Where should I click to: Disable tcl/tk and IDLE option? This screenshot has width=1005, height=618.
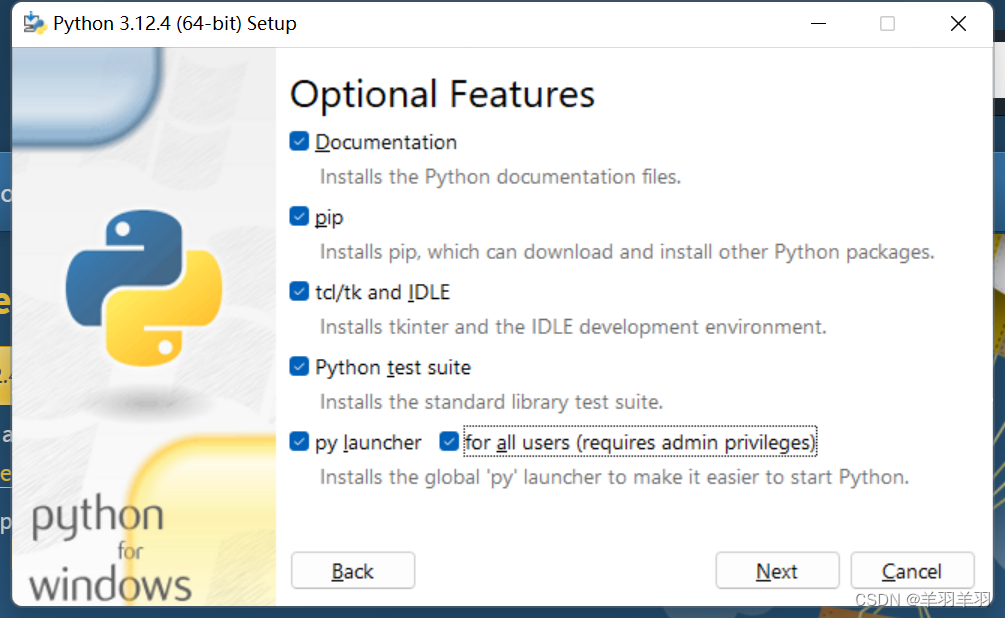(299, 291)
